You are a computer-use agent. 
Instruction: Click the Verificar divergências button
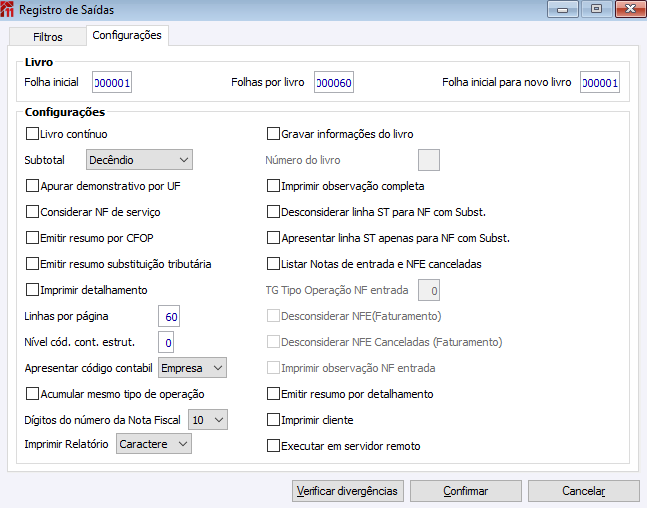pyautogui.click(x=348, y=491)
